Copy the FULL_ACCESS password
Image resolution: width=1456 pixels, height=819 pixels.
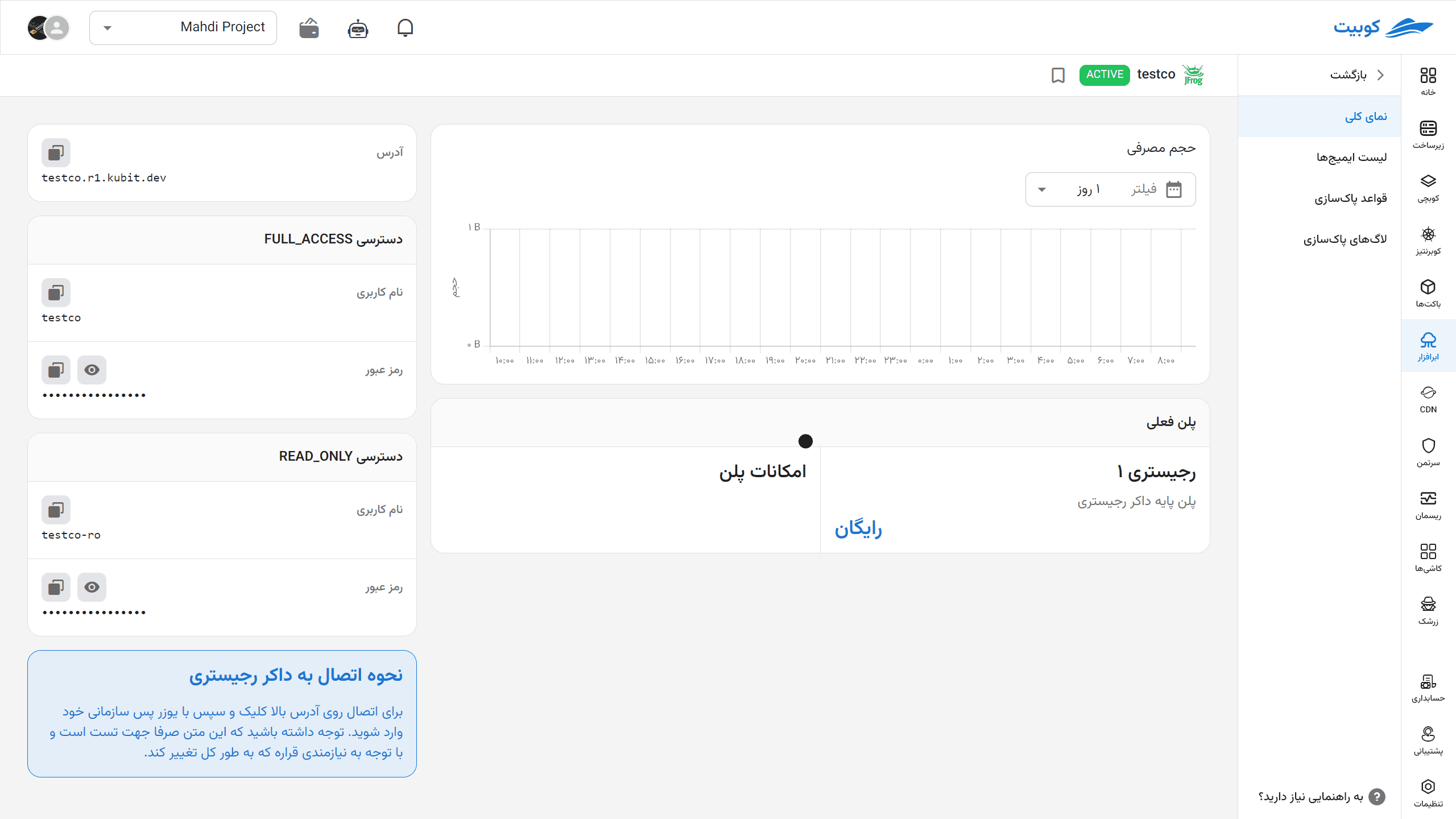pos(56,370)
